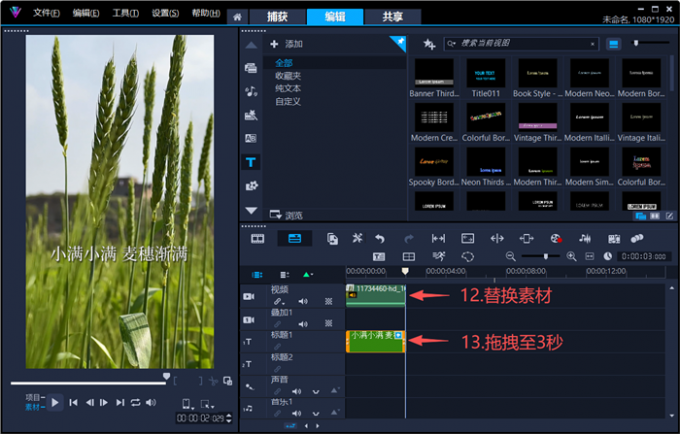Move library panel list down with down arrow
680x434 pixels.
pos(251,211)
